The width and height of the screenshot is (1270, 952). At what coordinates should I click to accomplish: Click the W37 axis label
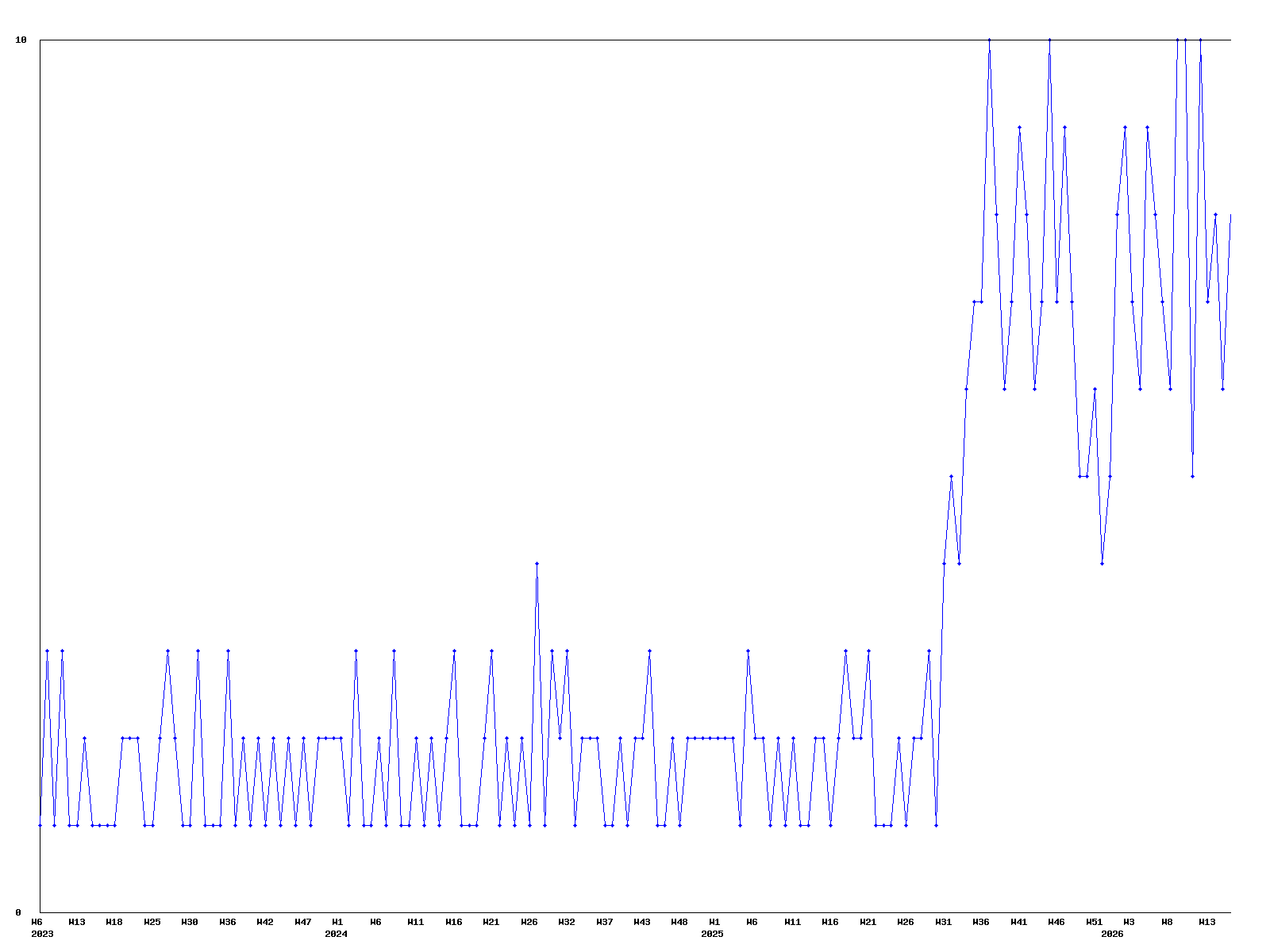[605, 922]
